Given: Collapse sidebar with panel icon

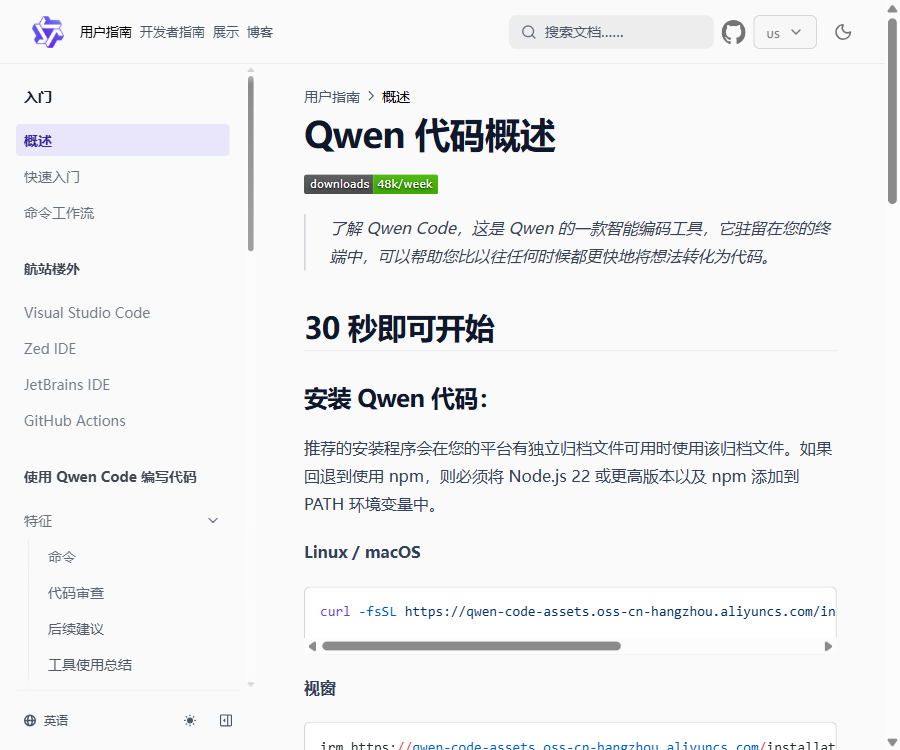Looking at the screenshot, I should click(x=226, y=720).
